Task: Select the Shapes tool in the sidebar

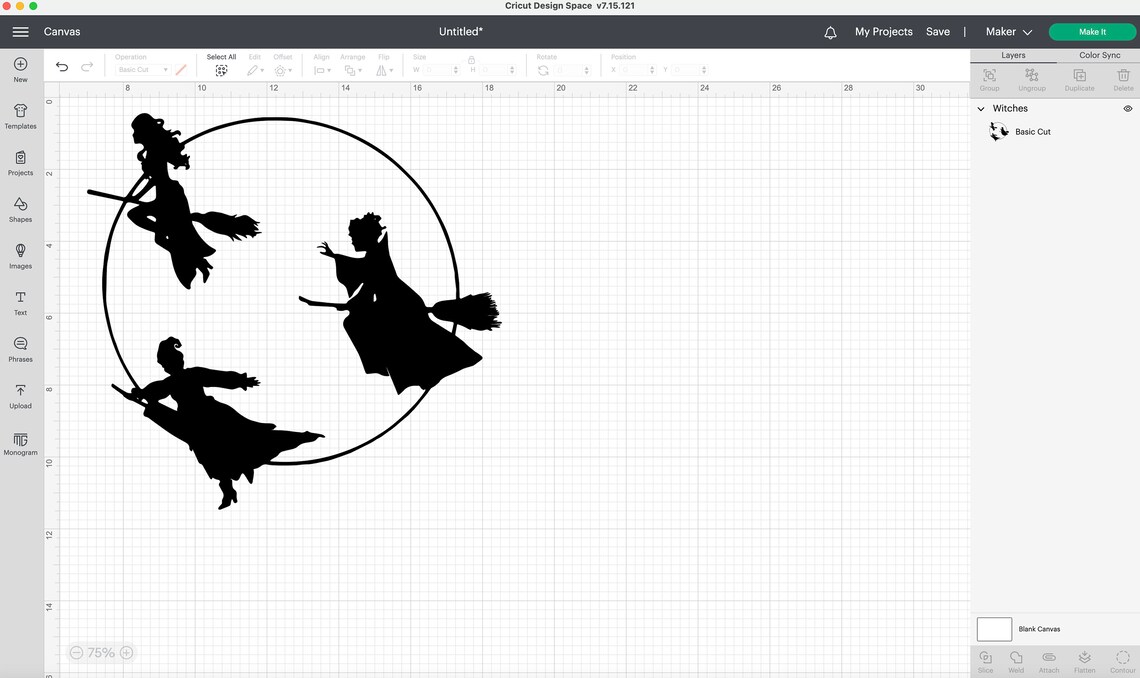Action: [x=20, y=207]
